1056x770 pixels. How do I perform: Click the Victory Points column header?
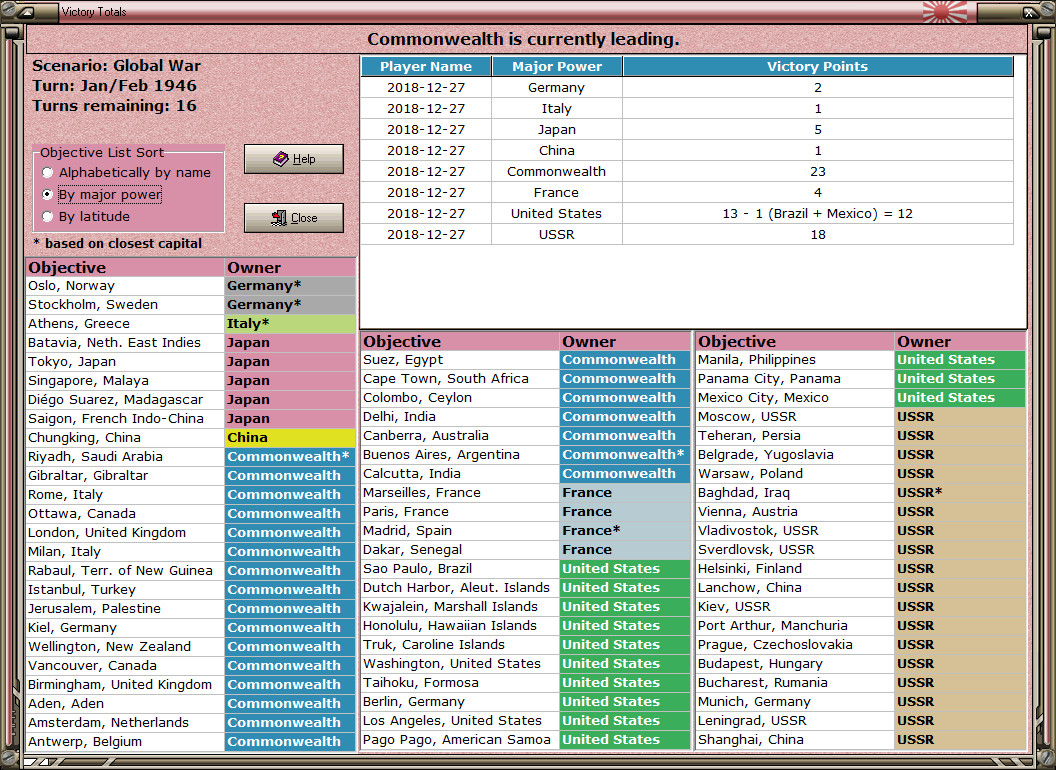pyautogui.click(x=818, y=66)
